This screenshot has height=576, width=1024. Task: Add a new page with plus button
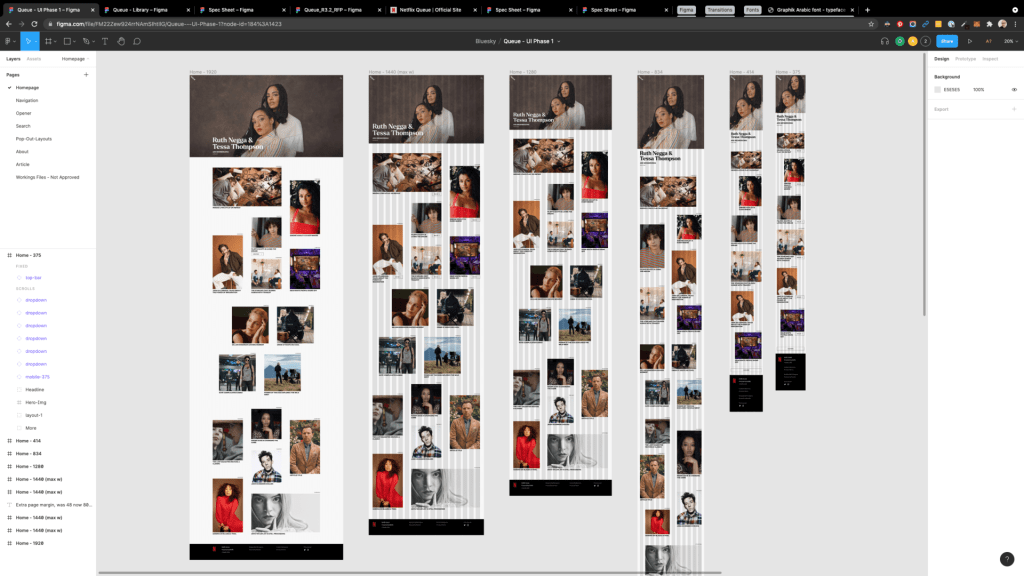[86, 74]
